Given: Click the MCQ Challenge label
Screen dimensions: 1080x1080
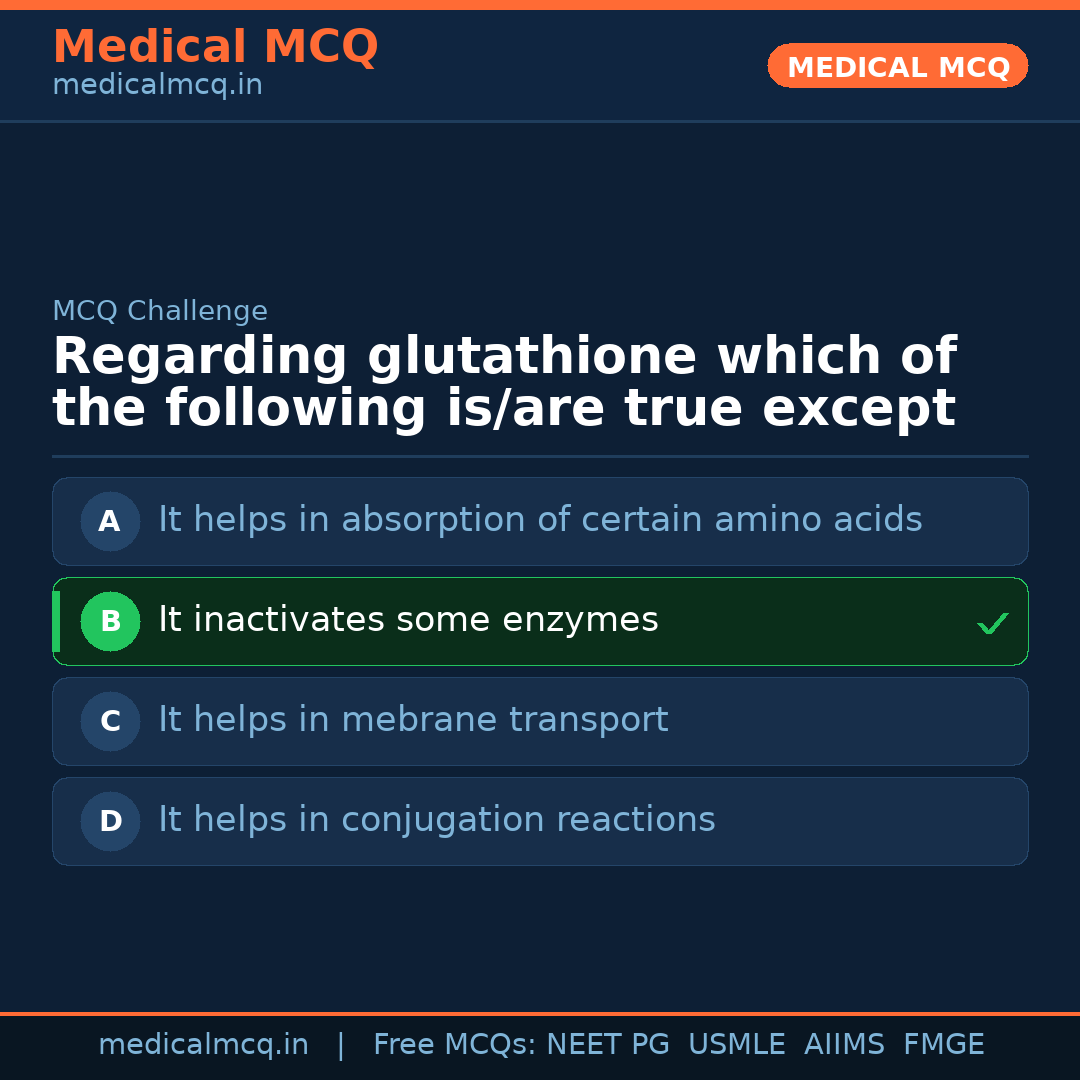Looking at the screenshot, I should tap(160, 311).
